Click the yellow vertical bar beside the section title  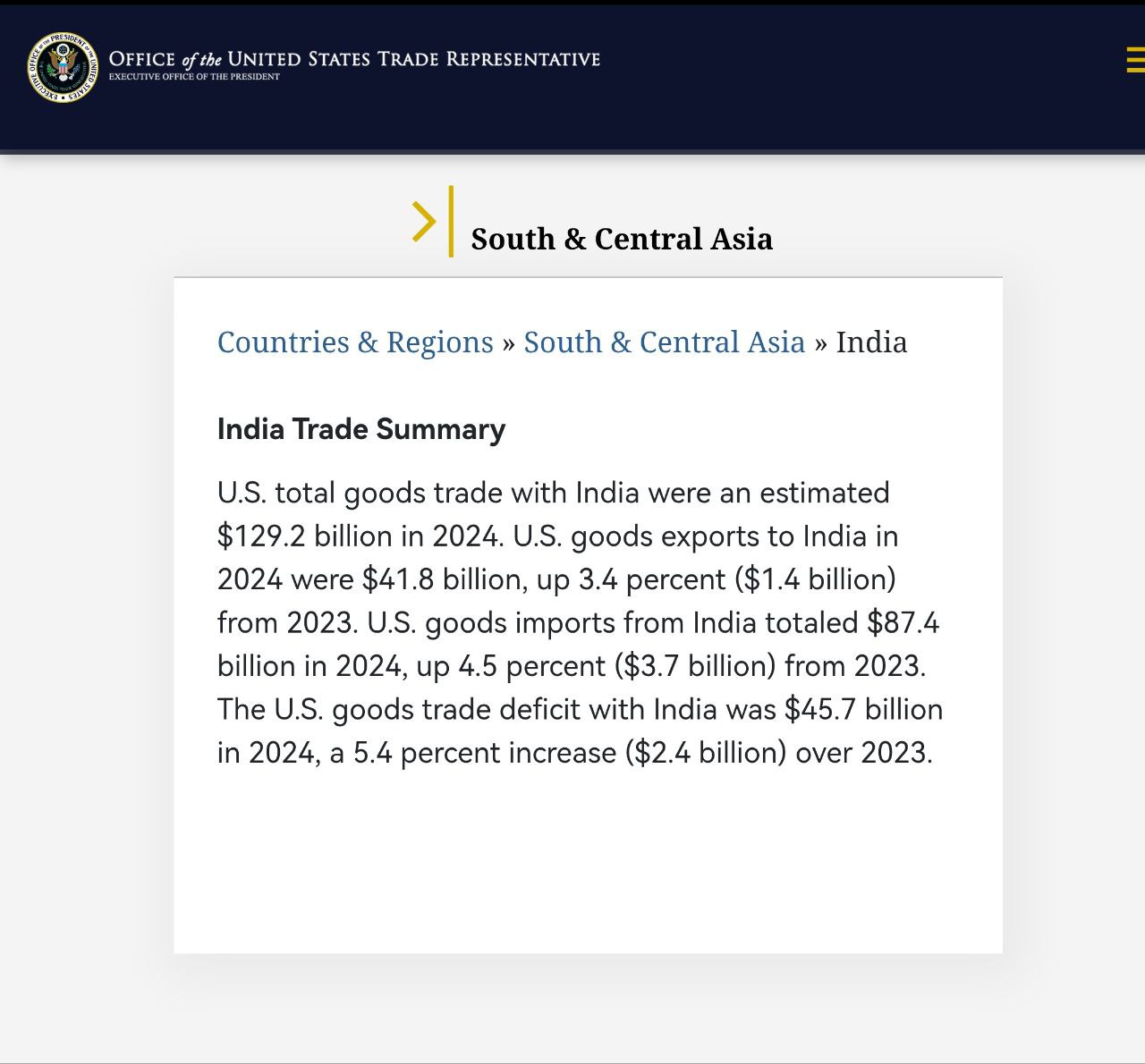point(451,221)
